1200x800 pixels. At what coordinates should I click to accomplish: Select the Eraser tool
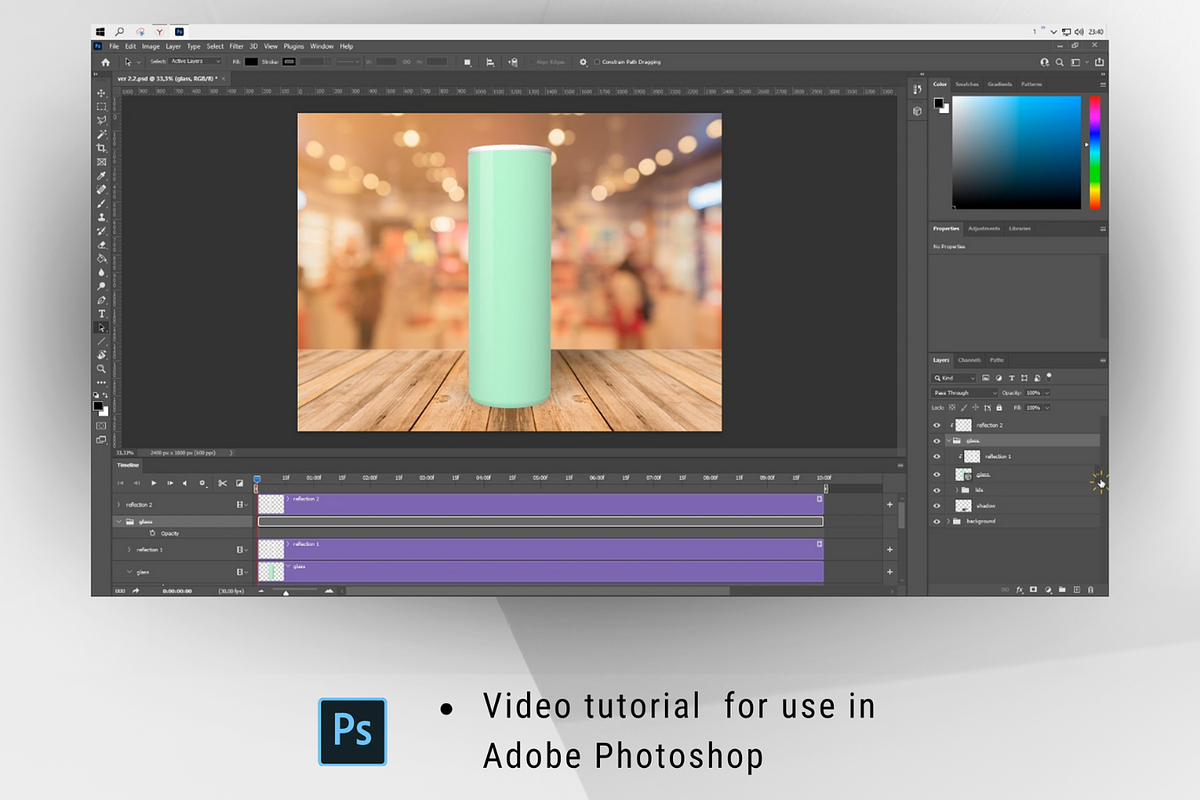click(102, 245)
